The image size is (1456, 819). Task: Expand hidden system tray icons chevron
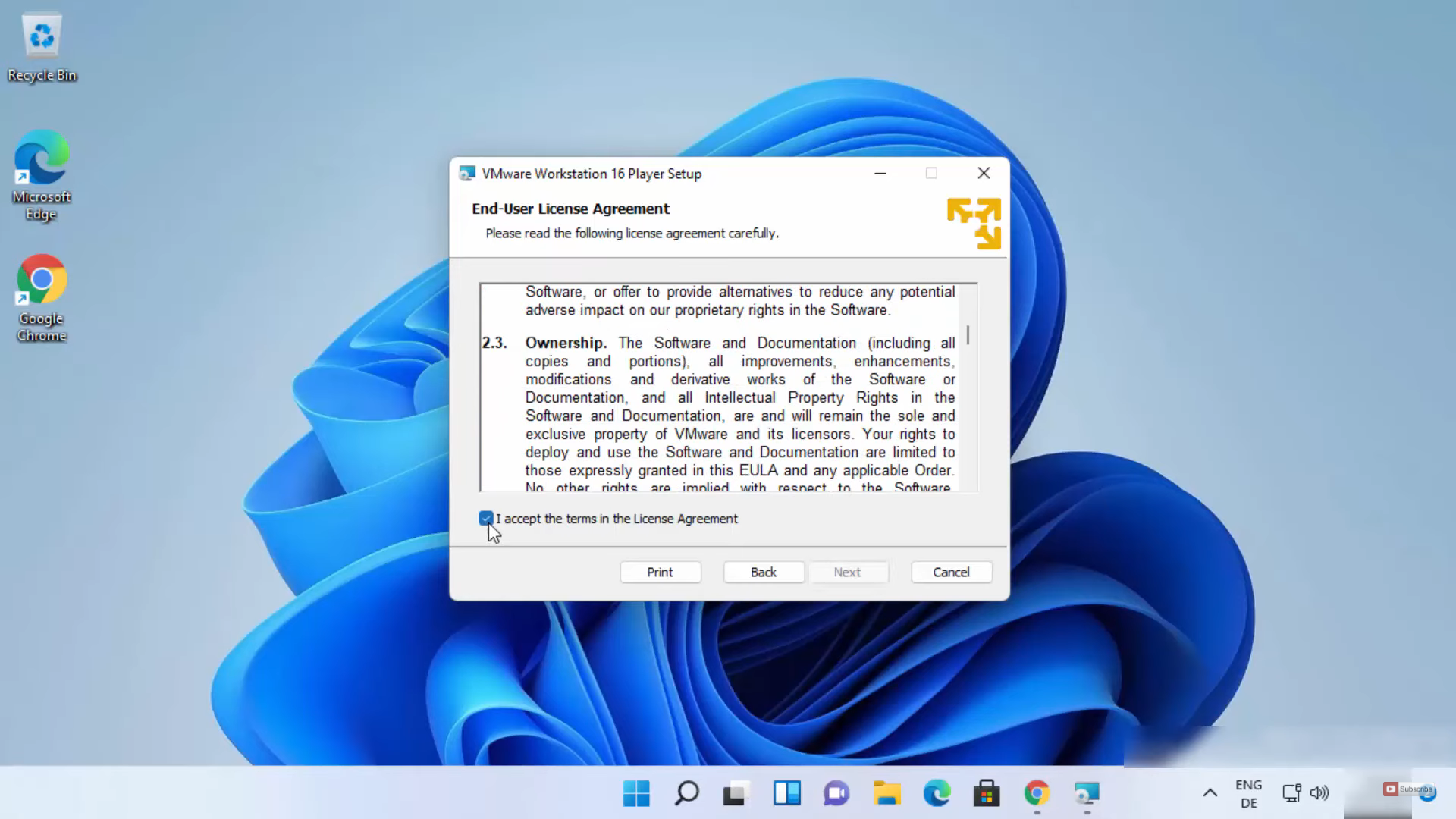click(1210, 793)
